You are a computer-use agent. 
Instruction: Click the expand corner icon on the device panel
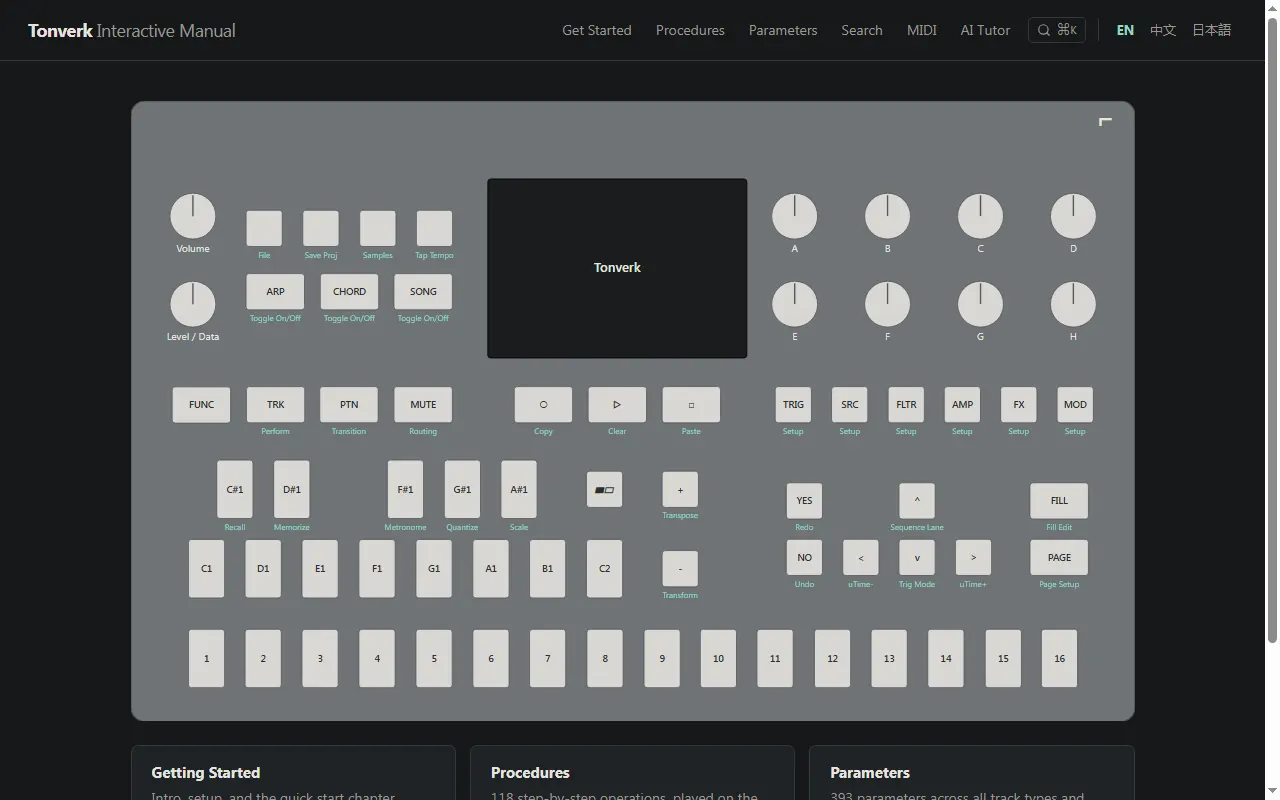[x=1105, y=121]
